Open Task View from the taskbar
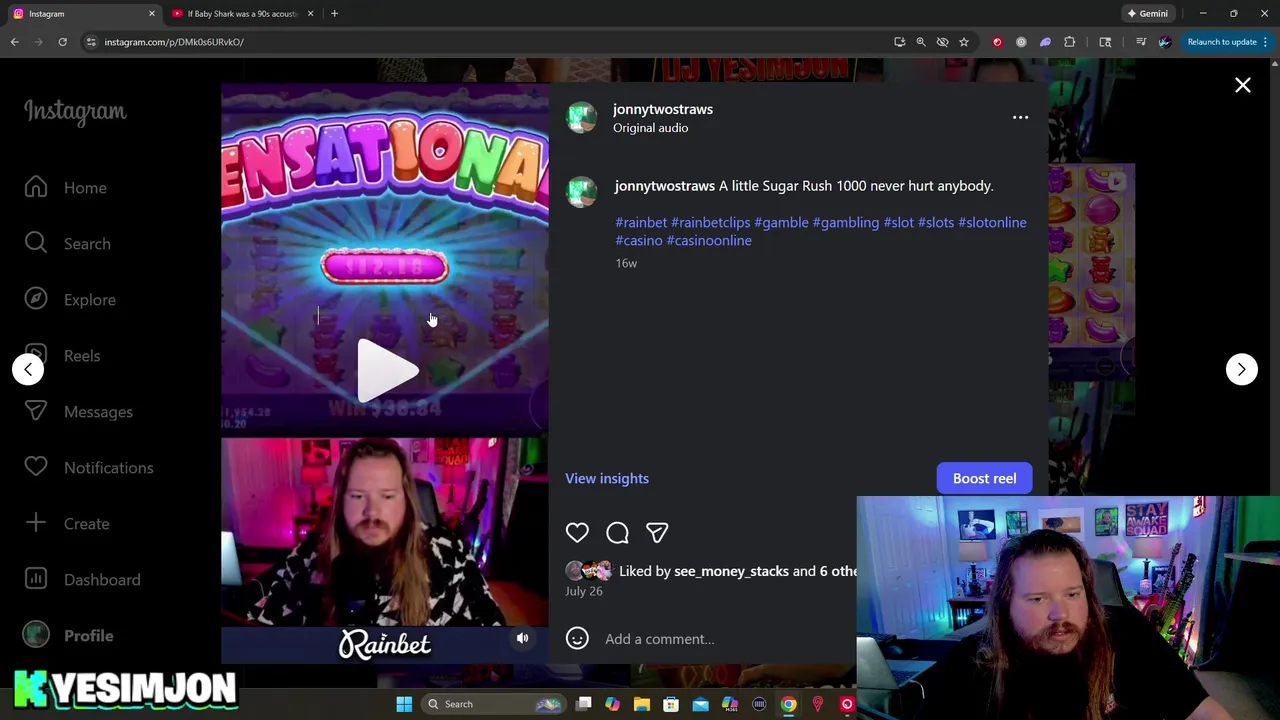Image resolution: width=1280 pixels, height=720 pixels. pyautogui.click(x=584, y=704)
